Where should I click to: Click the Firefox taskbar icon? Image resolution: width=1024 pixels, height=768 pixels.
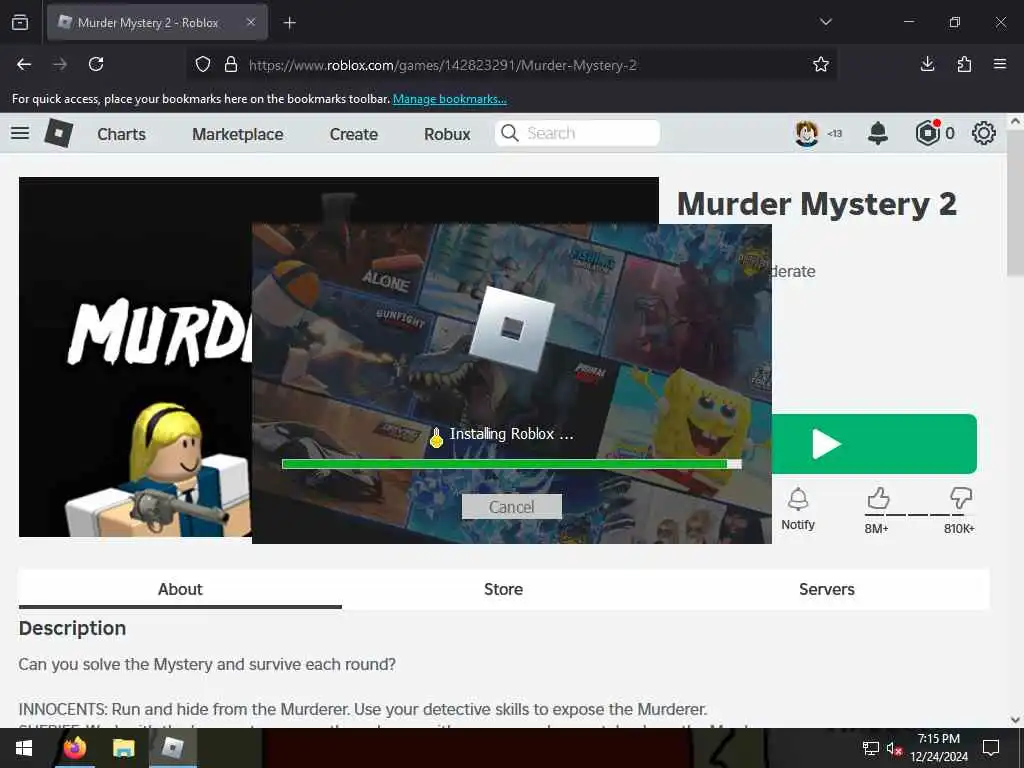(74, 748)
